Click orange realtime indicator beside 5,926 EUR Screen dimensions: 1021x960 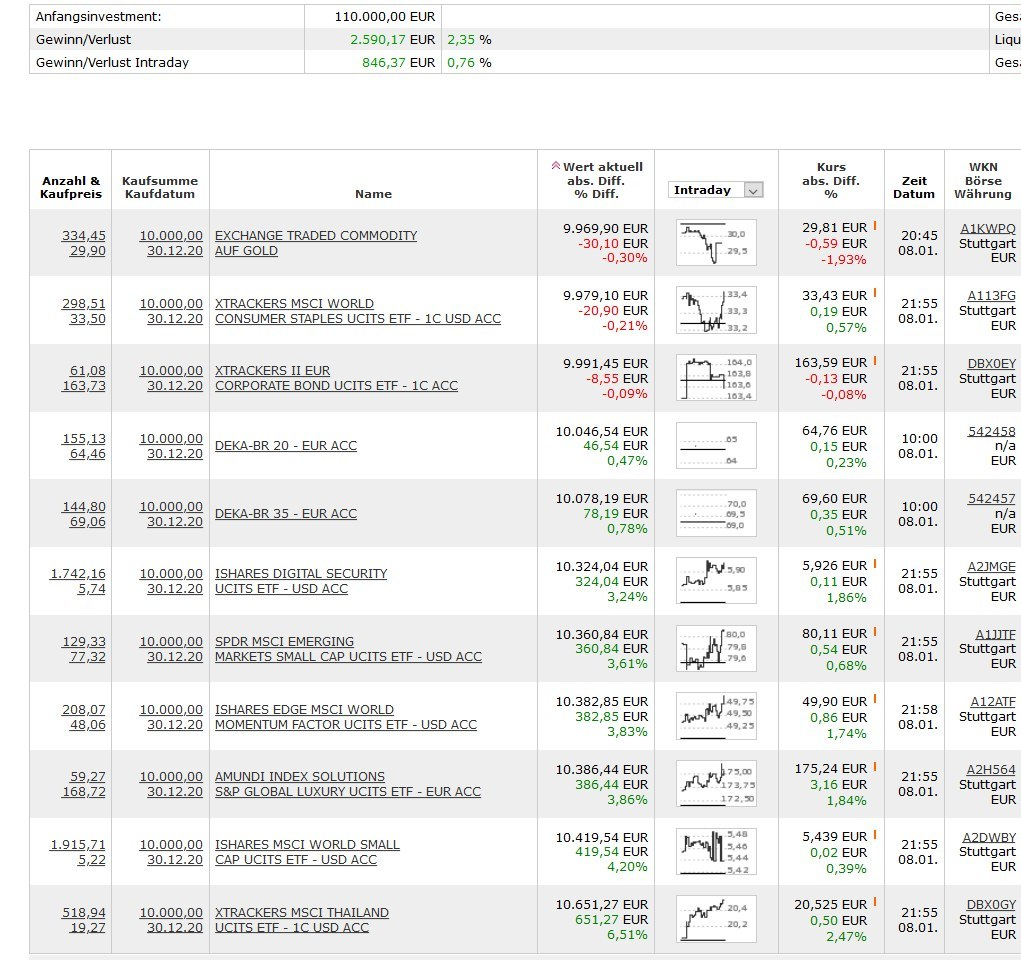(x=874, y=563)
